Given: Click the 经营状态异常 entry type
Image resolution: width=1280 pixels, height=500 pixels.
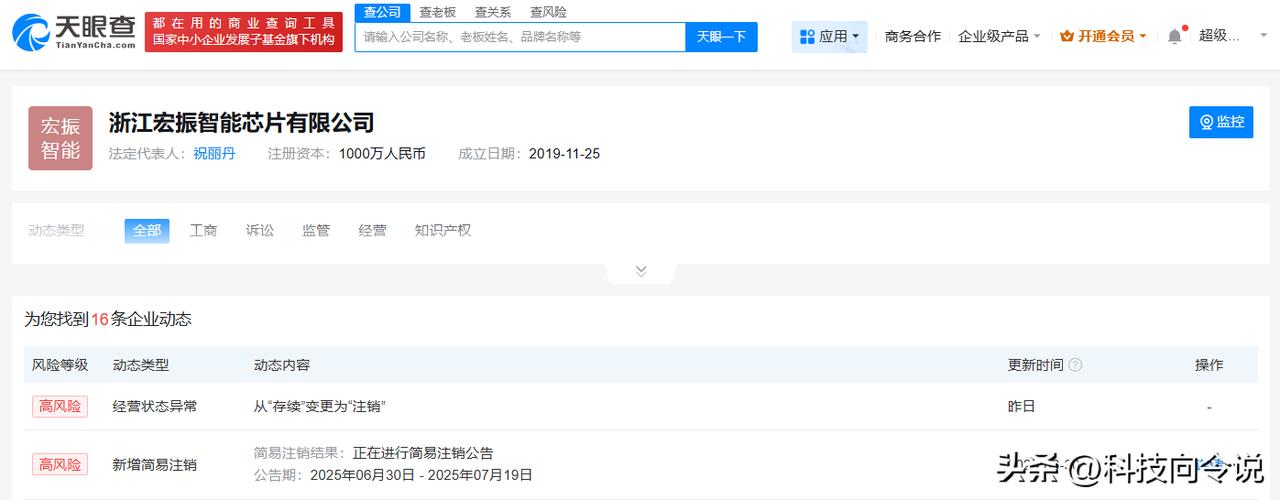Looking at the screenshot, I should (155, 406).
